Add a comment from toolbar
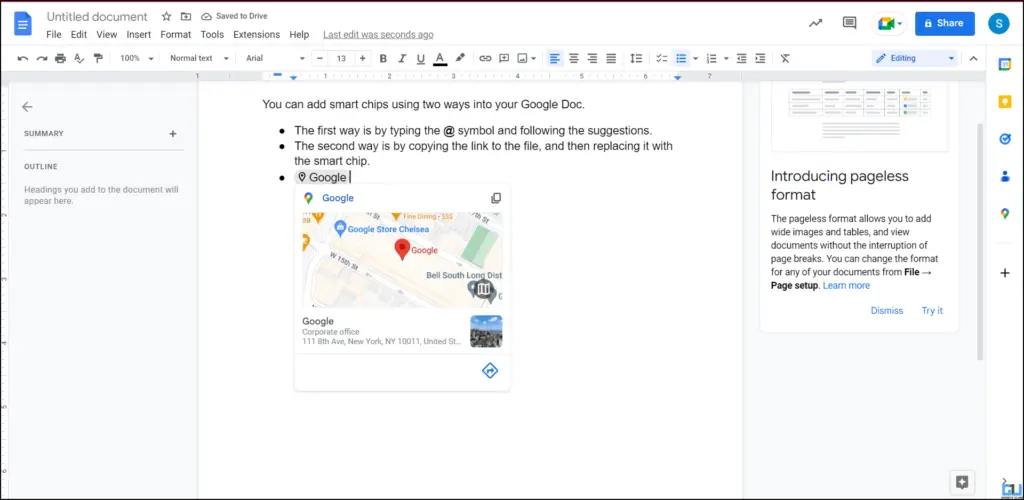This screenshot has height=500, width=1024. 504,58
